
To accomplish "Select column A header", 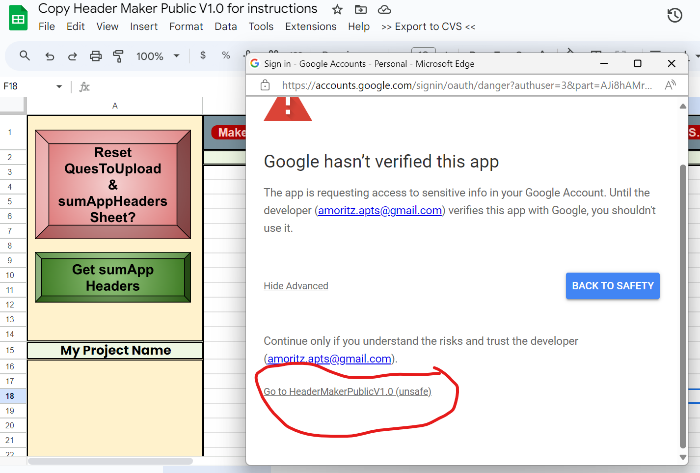I will (x=115, y=106).
